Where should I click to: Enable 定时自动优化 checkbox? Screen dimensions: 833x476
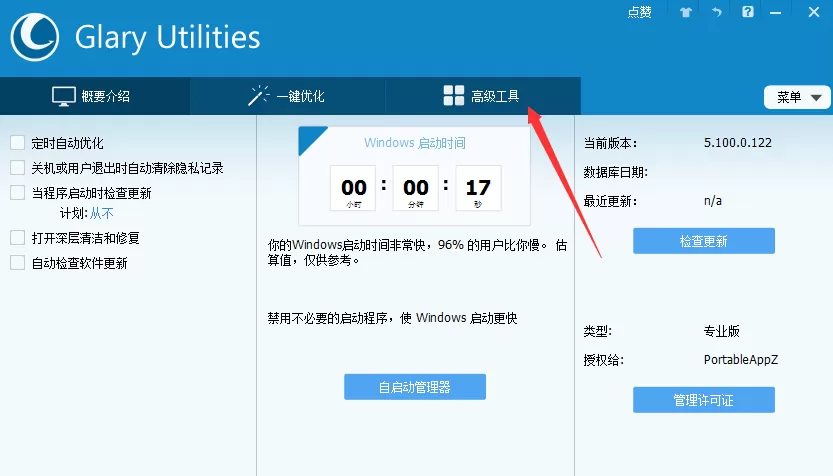tap(18, 142)
